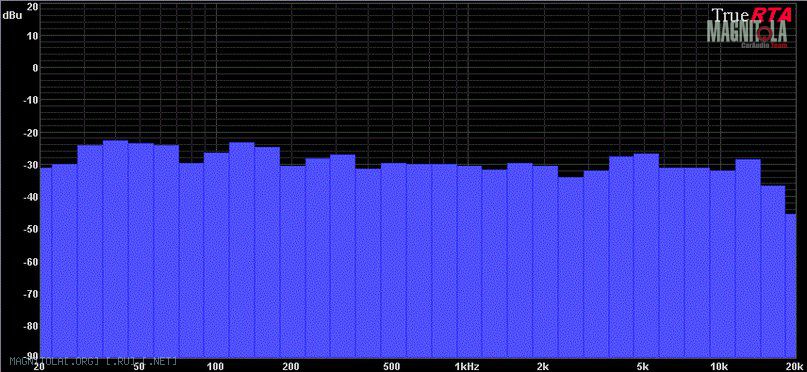Click the 0 dB scale label
Image resolution: width=807 pixels, height=372 pixels.
pos(34,68)
